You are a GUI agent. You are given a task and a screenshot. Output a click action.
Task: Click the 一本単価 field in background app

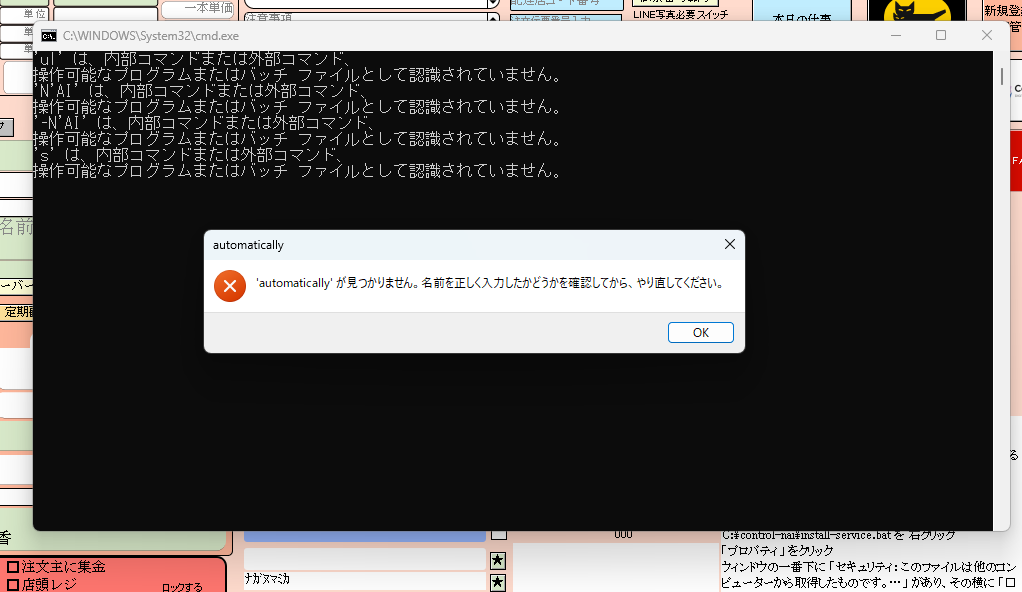197,9
